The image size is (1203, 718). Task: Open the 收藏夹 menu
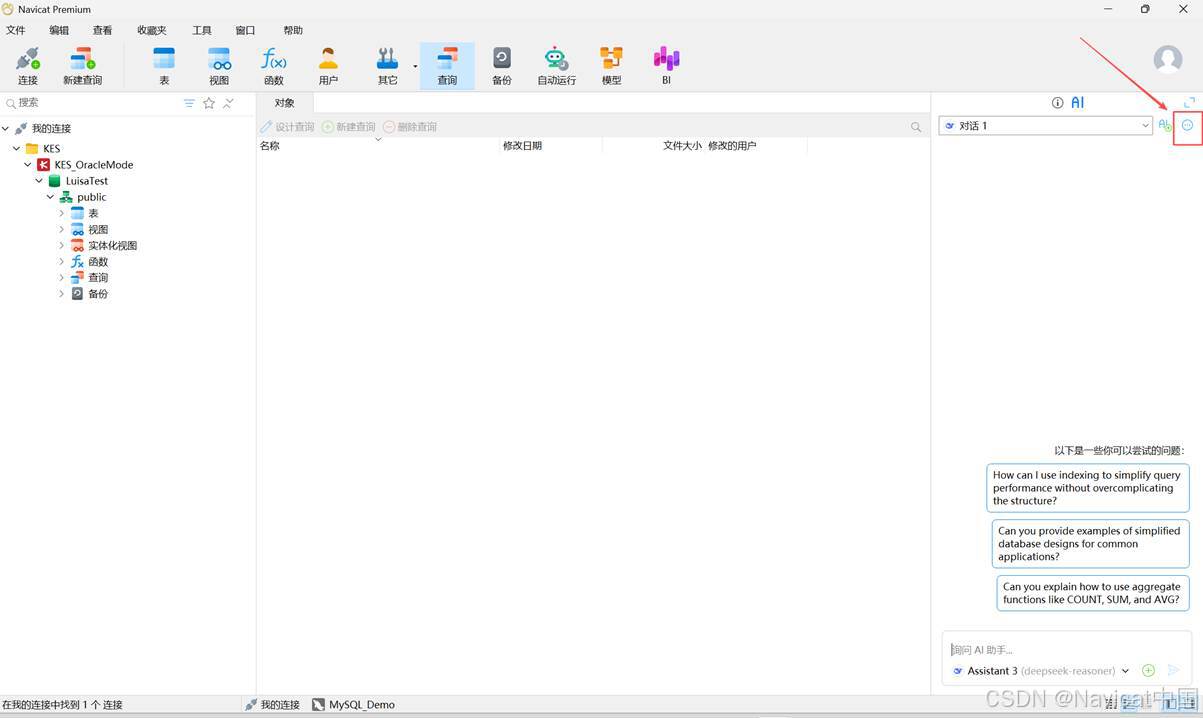coord(152,30)
